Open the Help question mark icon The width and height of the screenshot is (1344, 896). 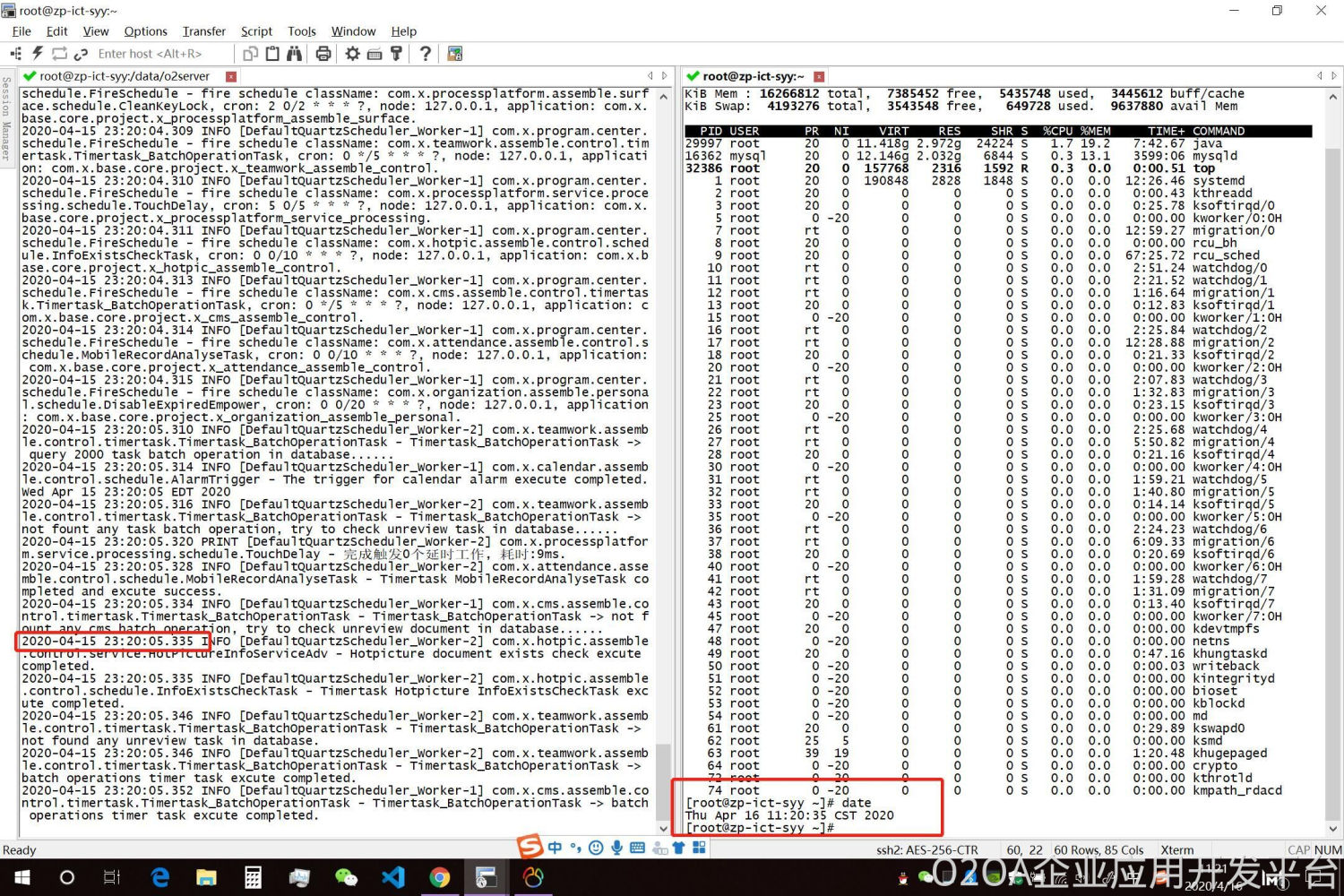[x=426, y=54]
